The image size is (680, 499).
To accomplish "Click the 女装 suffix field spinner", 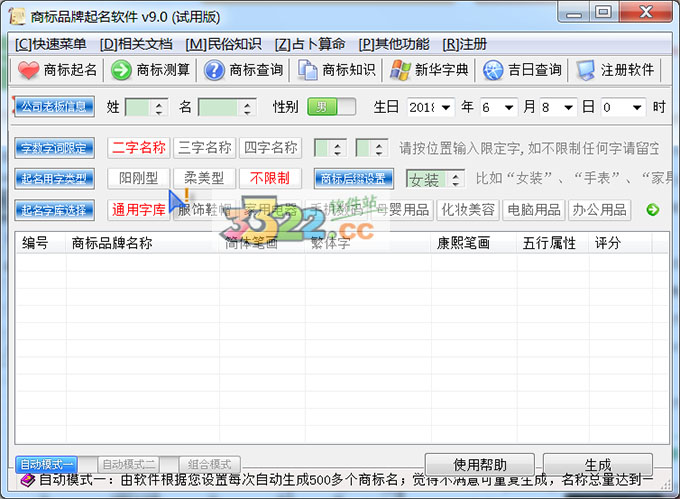I will point(456,179).
